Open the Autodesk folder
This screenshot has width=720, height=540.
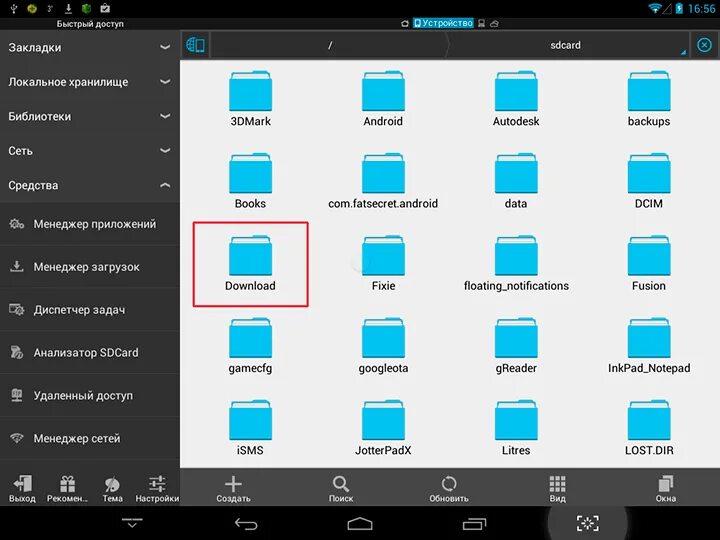[x=516, y=99]
